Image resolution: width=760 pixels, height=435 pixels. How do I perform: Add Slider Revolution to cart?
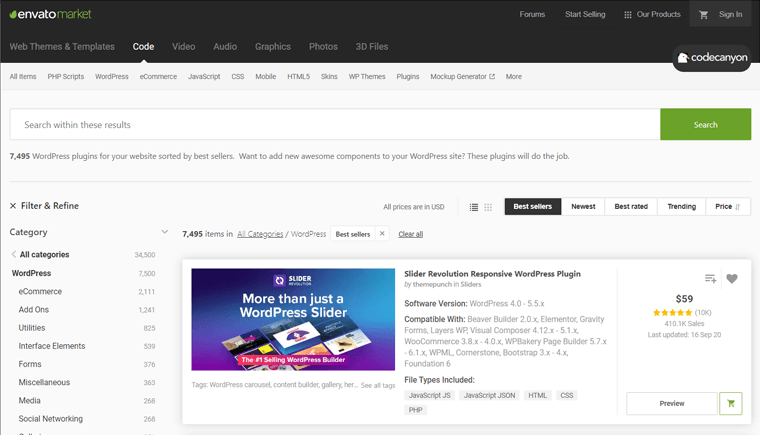(x=730, y=403)
